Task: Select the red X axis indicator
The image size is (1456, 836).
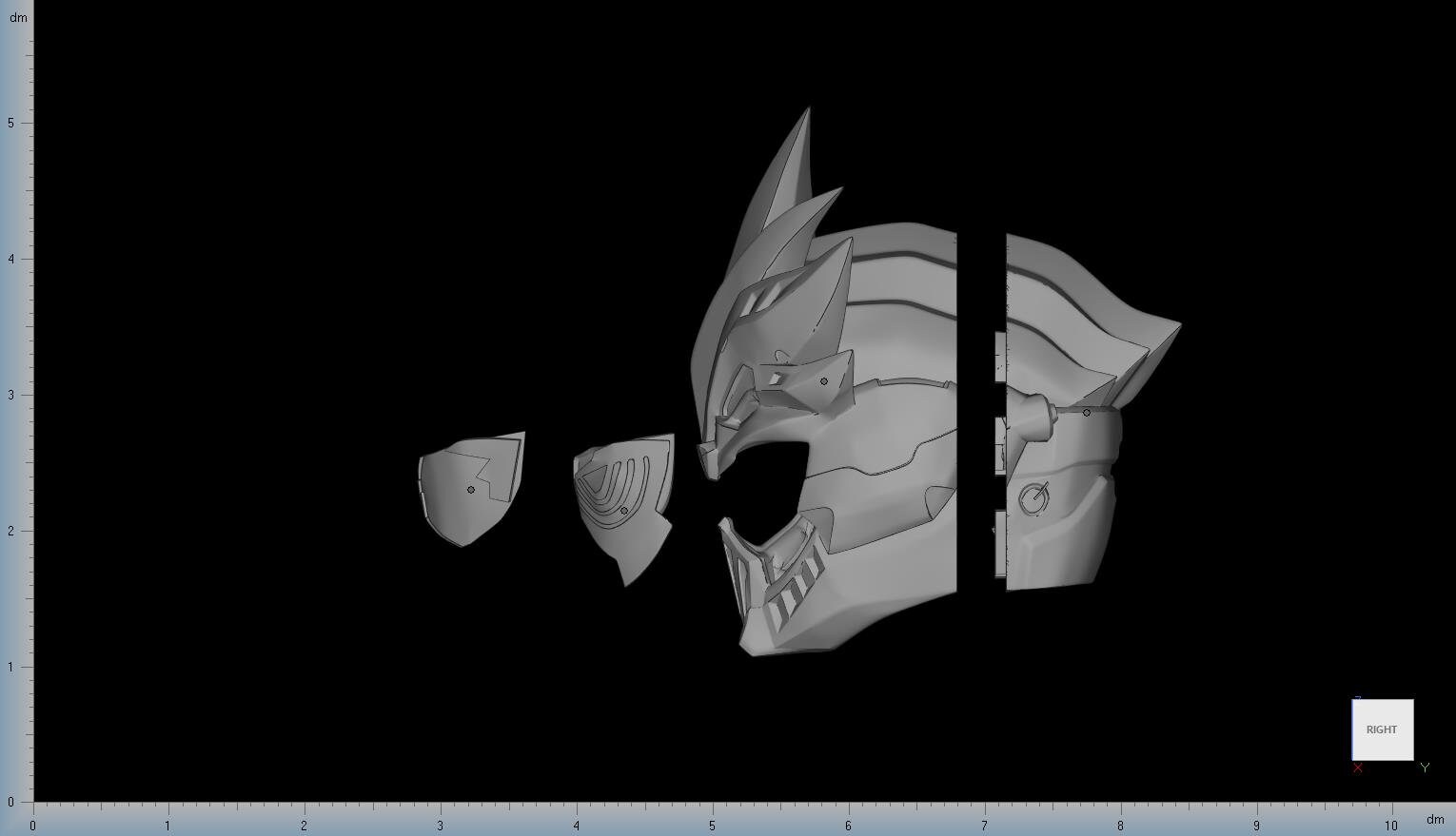Action: (1358, 768)
